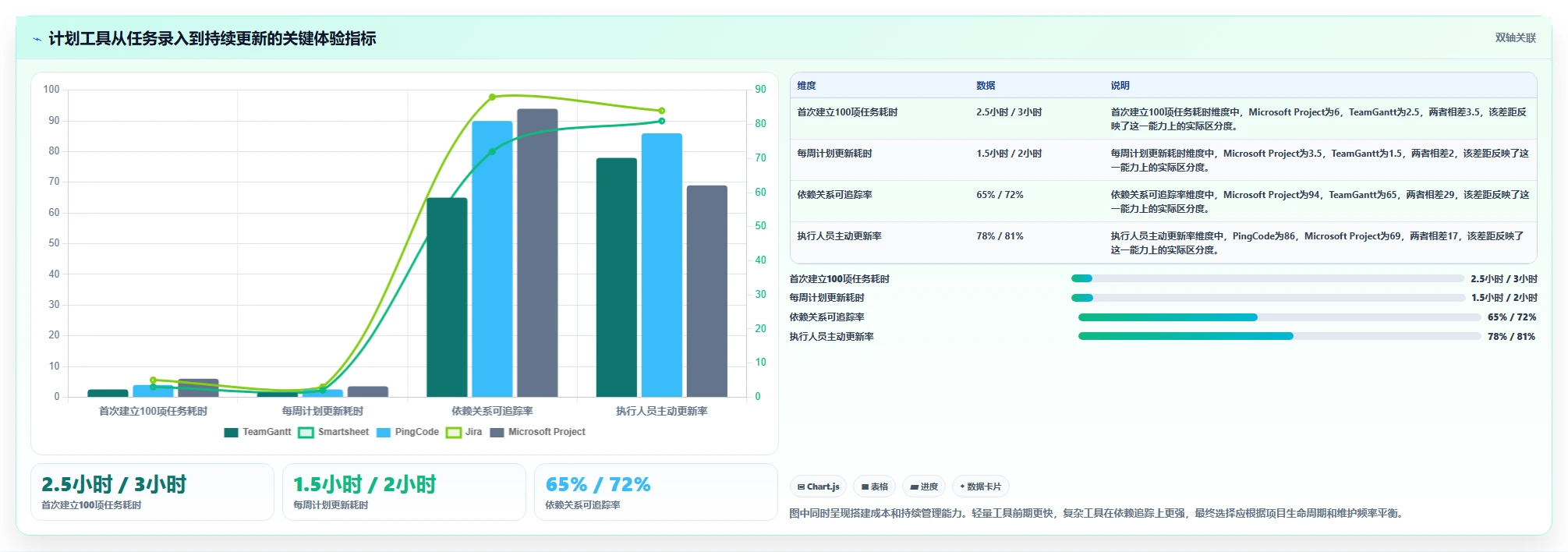Toggle Jira legend entry
This screenshot has height=552, width=1568.
[464, 432]
